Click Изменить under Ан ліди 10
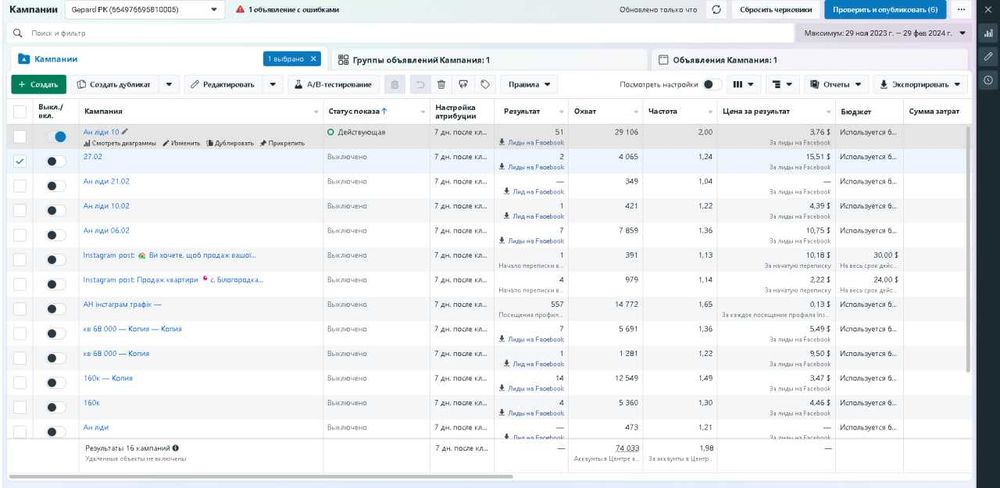The image size is (1000, 488). tap(181, 143)
